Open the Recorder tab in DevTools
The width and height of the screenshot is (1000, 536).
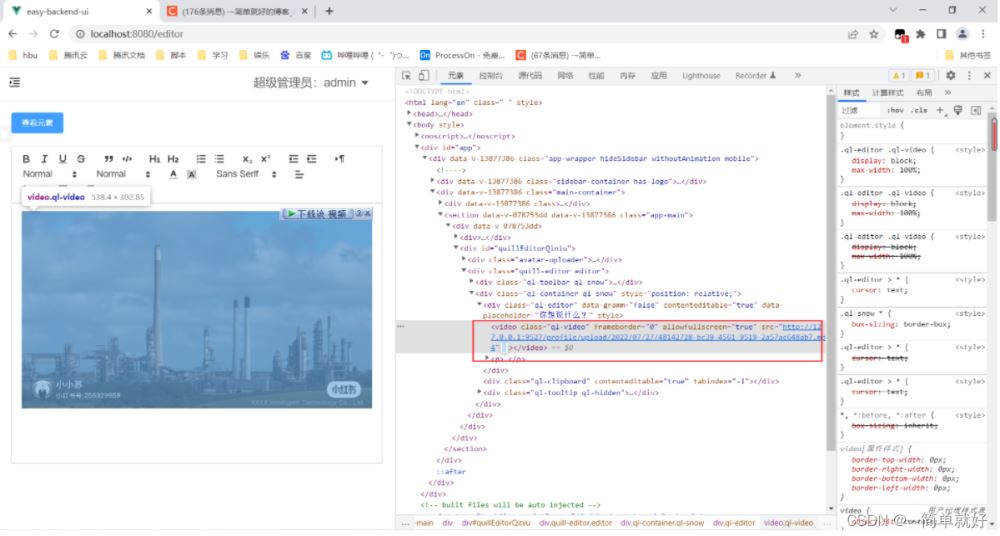pos(755,75)
